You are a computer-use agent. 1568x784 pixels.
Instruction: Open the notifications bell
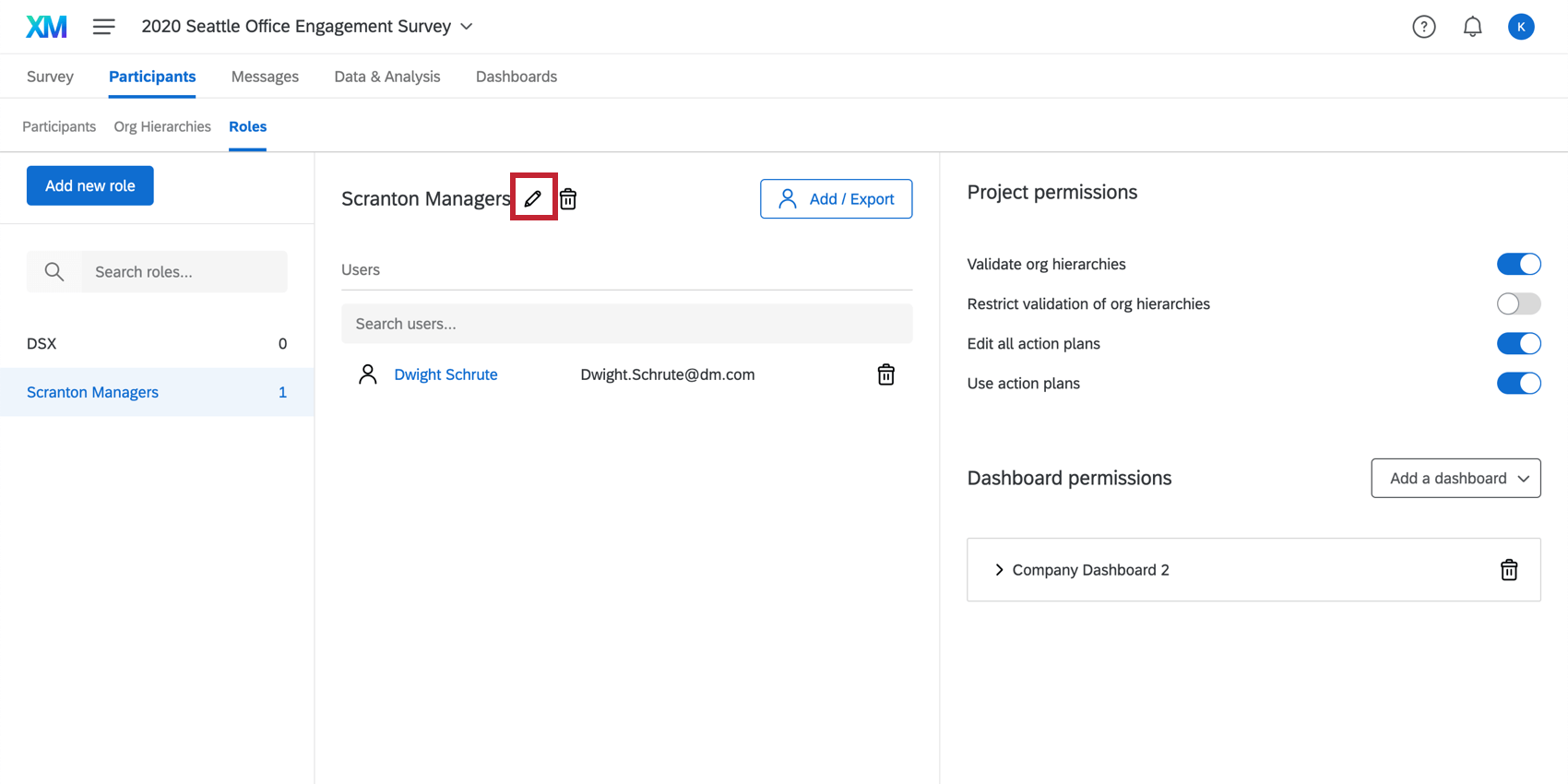pos(1472,27)
